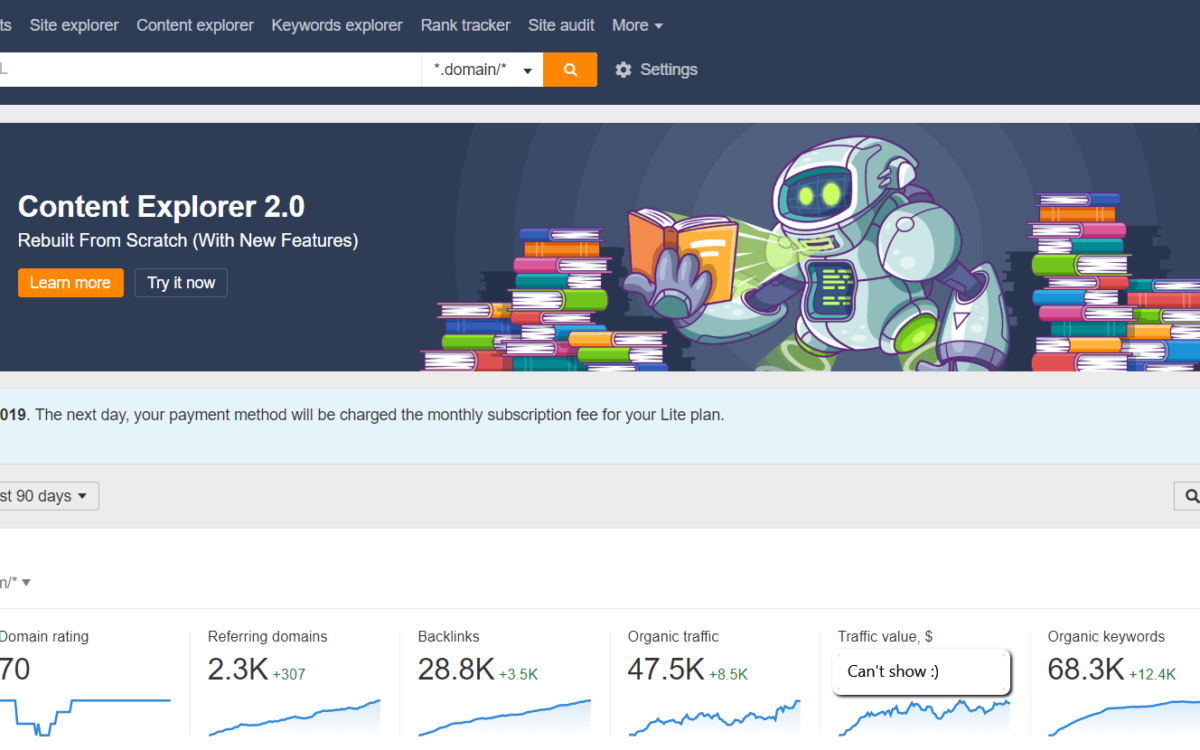Click the +3.5K backlinks change
The height and width of the screenshot is (750, 1200).
pyautogui.click(x=518, y=674)
